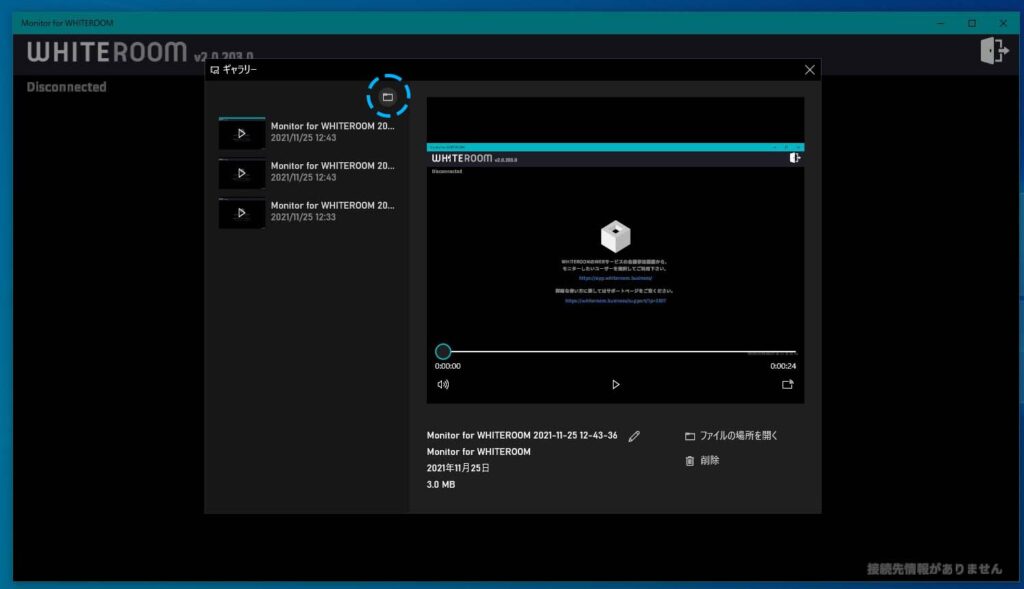The width and height of the screenshot is (1024, 589).
Task: Click the 0:00:24 duration label
Action: pyautogui.click(x=782, y=366)
